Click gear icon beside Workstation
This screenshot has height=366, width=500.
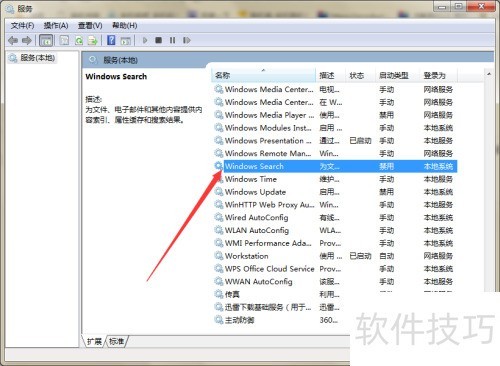(219, 256)
